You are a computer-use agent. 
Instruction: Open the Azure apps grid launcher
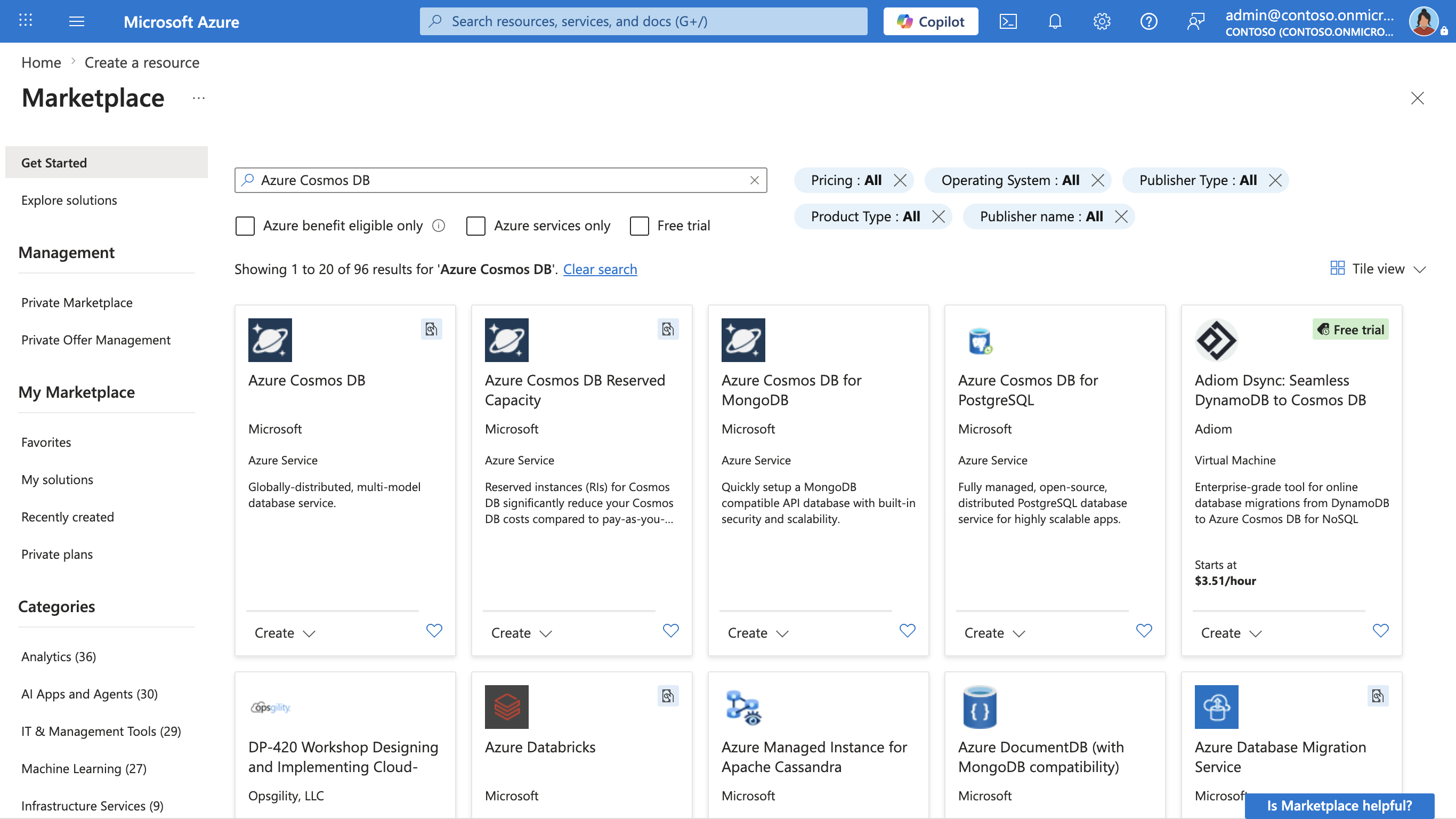pos(26,21)
